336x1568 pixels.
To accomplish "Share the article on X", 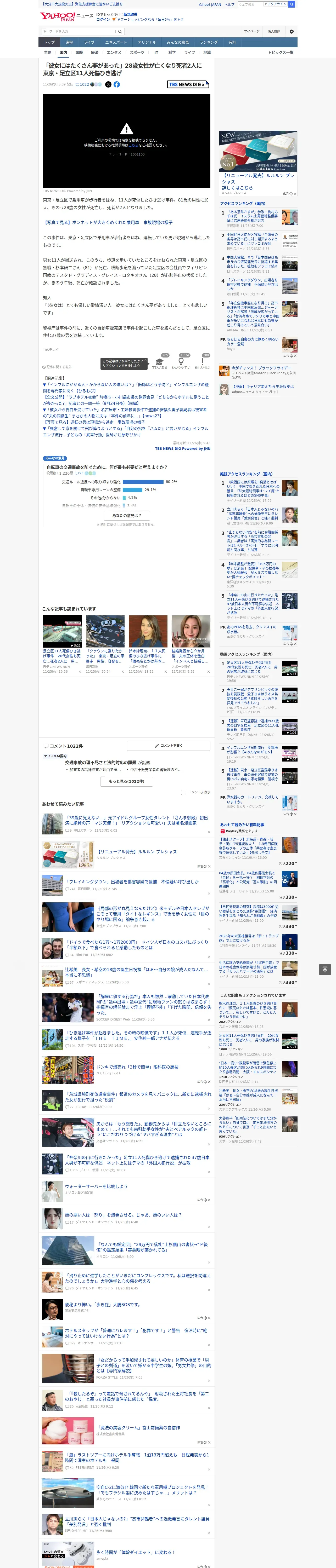I will tap(109, 85).
